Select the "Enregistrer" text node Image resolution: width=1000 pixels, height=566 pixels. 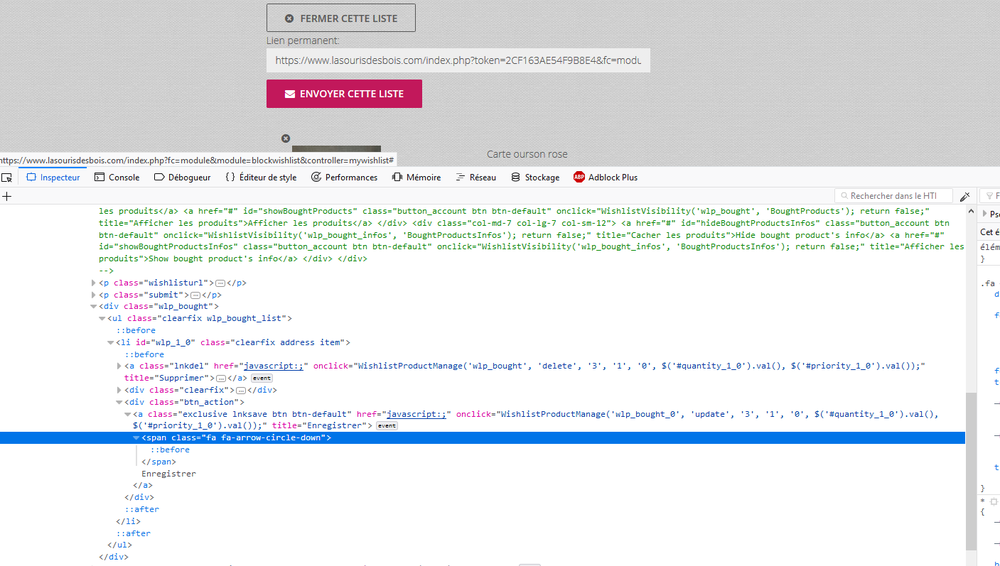tap(168, 473)
